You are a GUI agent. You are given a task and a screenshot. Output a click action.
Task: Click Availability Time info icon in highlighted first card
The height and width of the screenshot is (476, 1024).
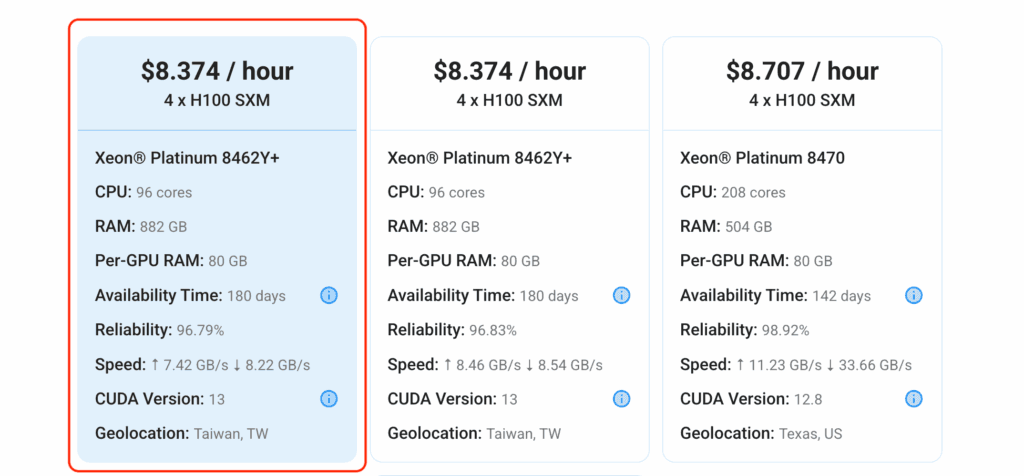[329, 295]
